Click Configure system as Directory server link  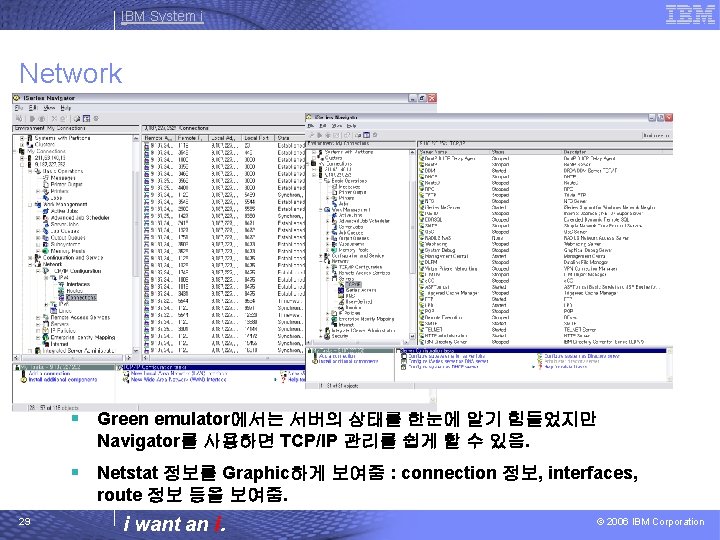(x=582, y=356)
